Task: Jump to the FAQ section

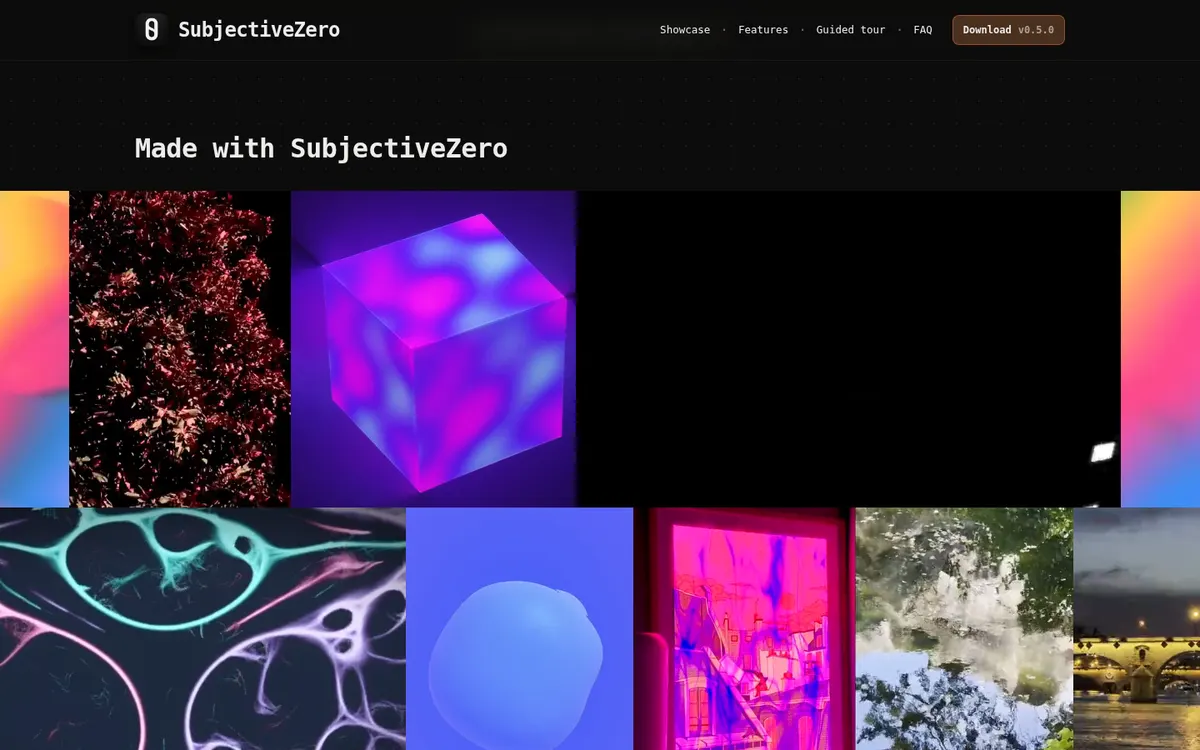Action: pos(923,30)
